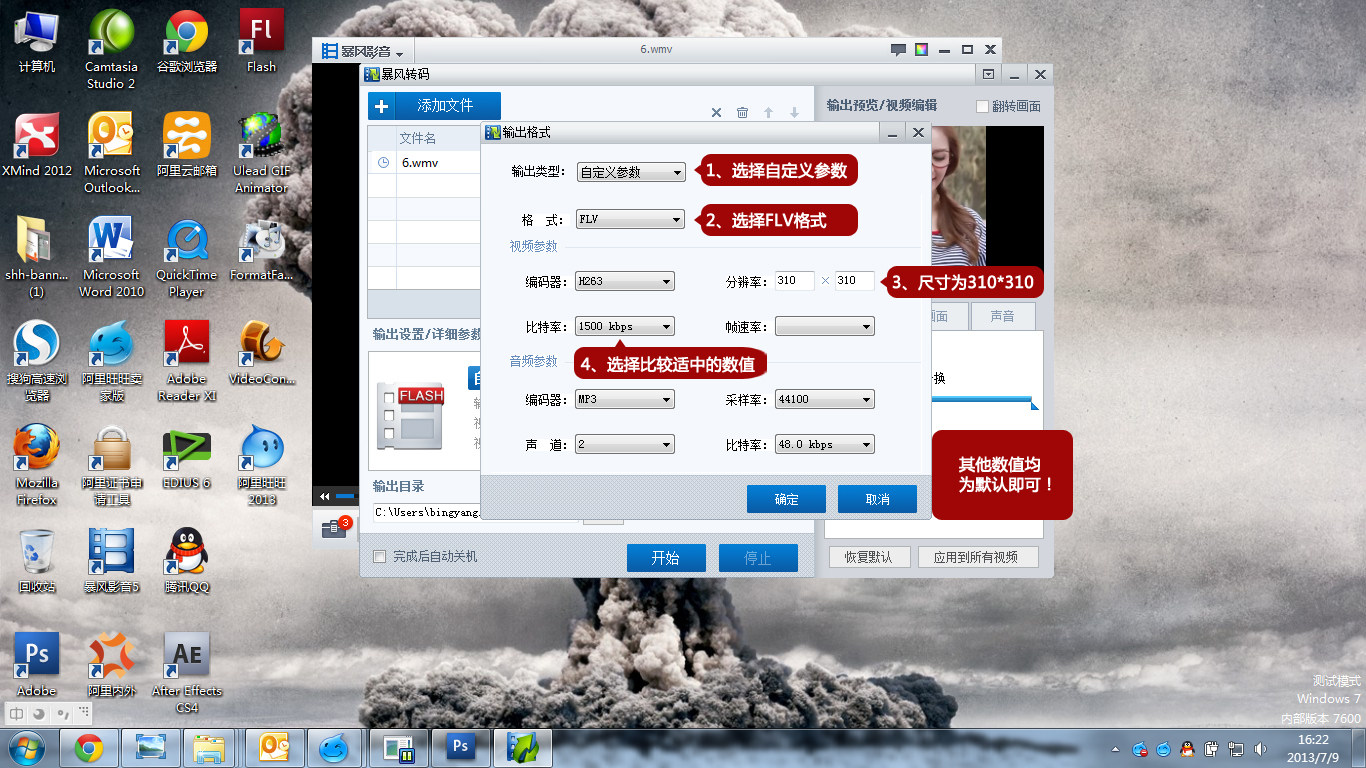Image resolution: width=1366 pixels, height=768 pixels.
Task: Expand the empty 帧速率 dropdown
Action: point(825,327)
